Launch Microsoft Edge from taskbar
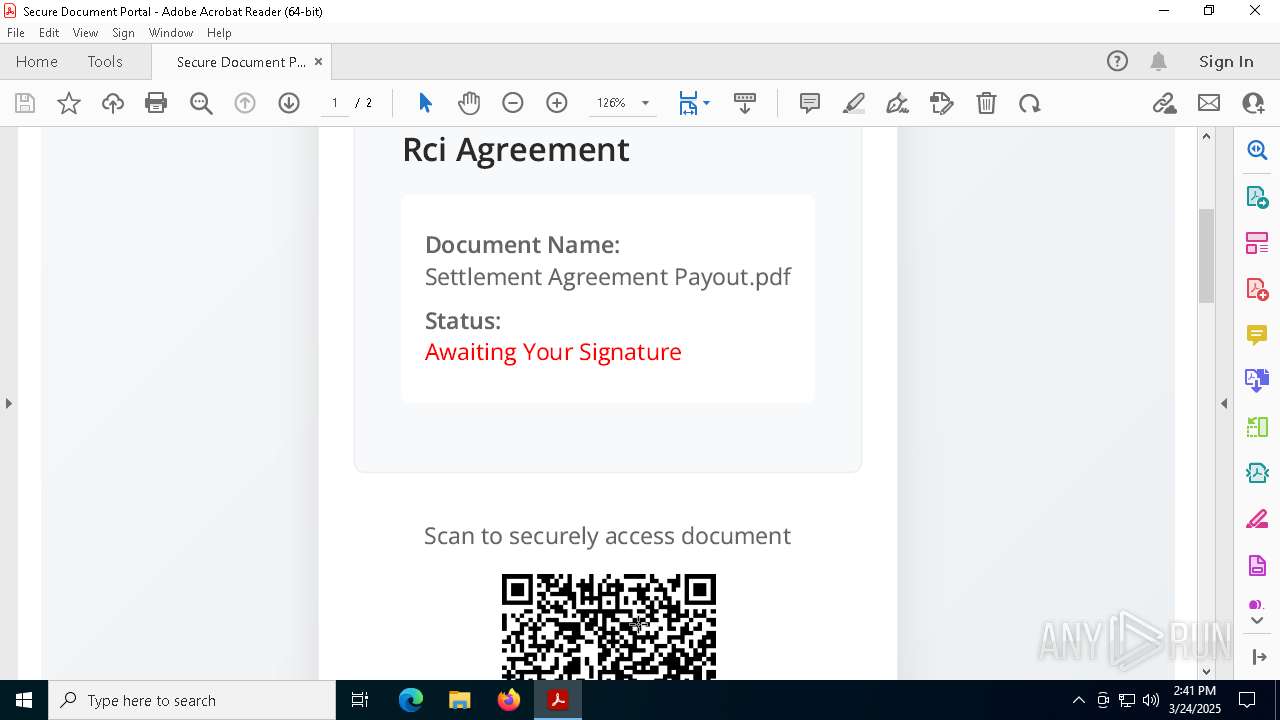The image size is (1280, 720). [x=411, y=700]
